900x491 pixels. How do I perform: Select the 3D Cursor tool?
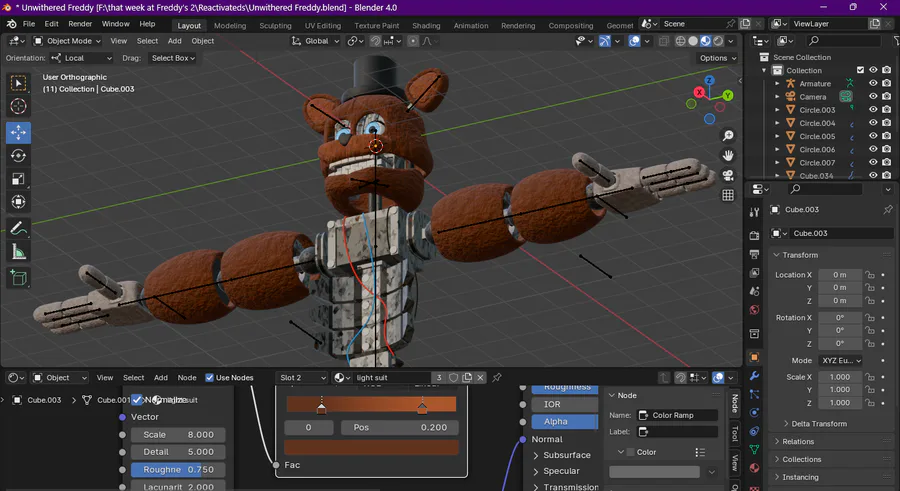tap(18, 107)
